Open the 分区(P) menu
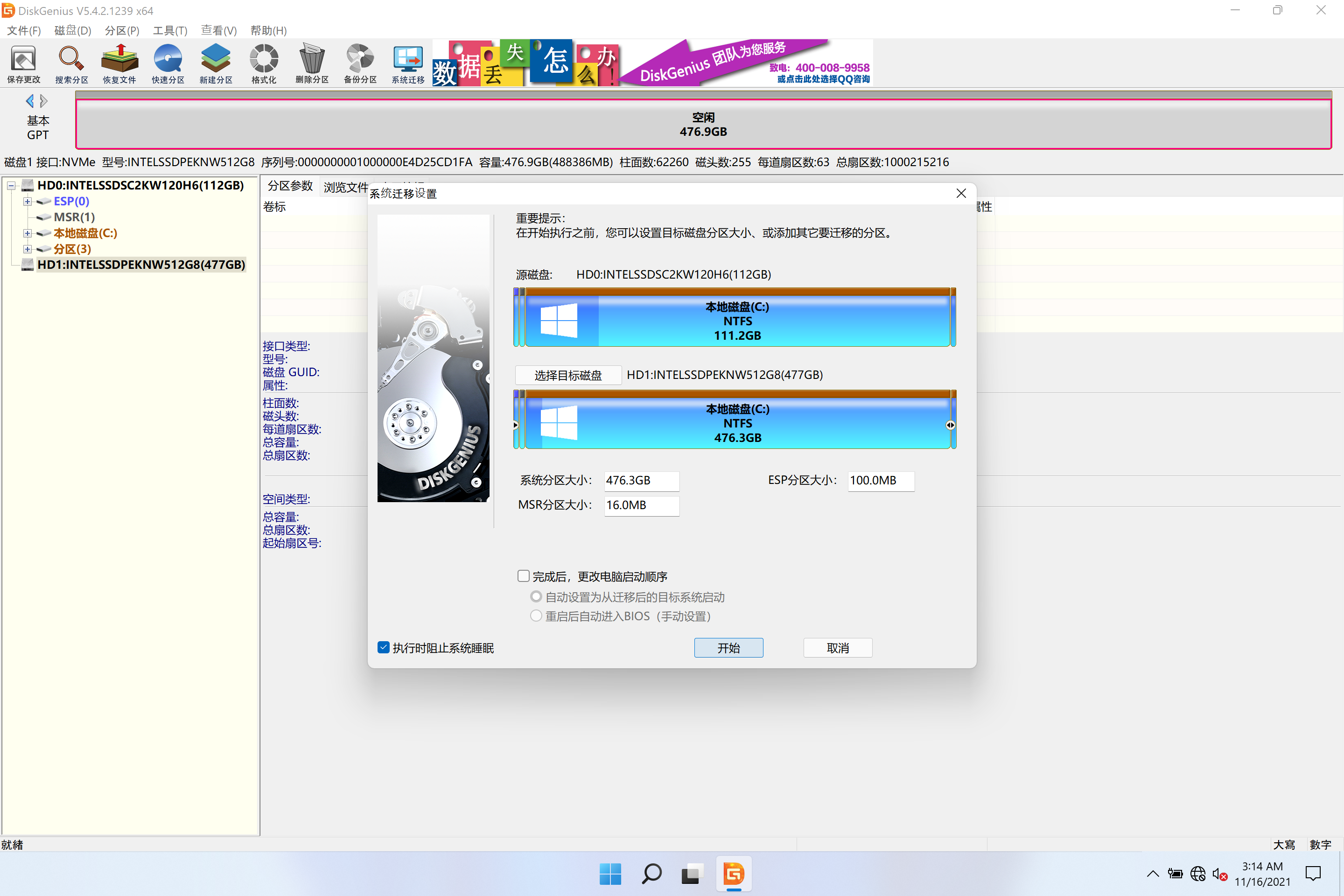 [x=122, y=30]
